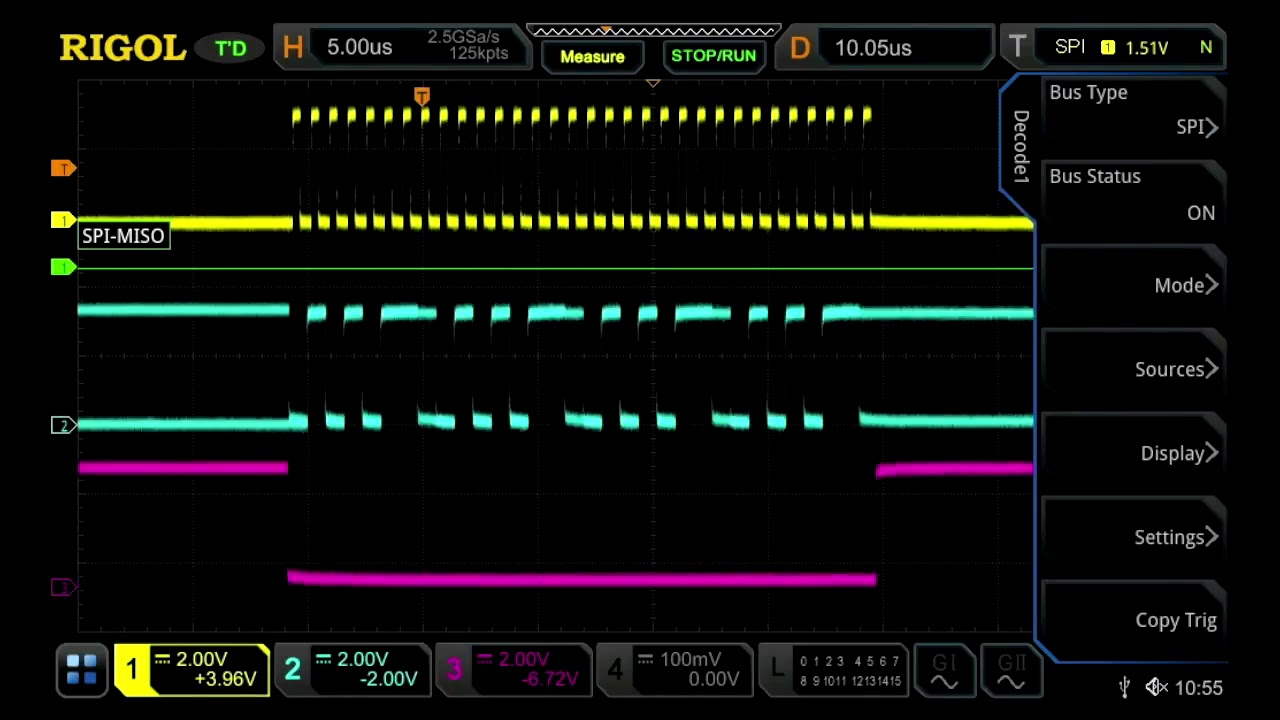
Task: Expand the Sources submenu
Action: (1133, 369)
